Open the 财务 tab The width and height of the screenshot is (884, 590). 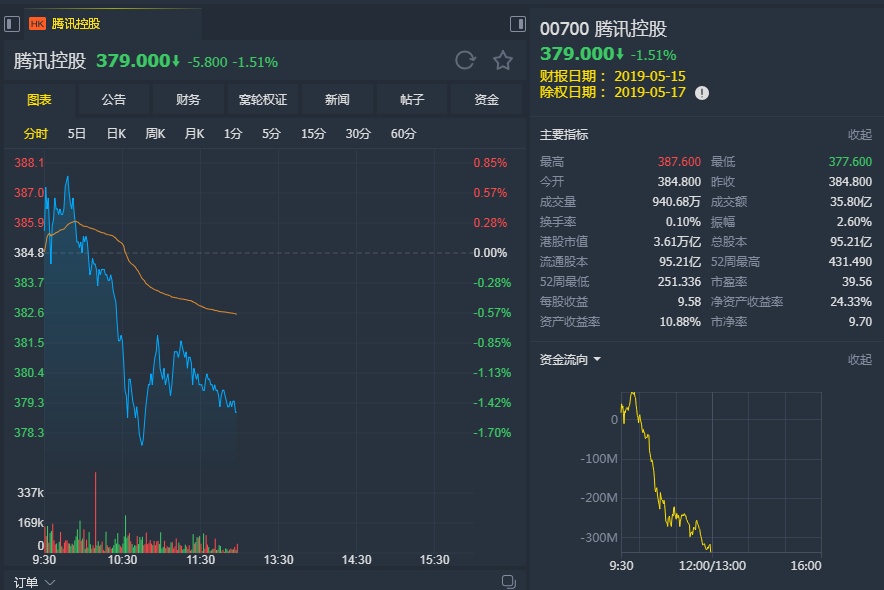188,99
